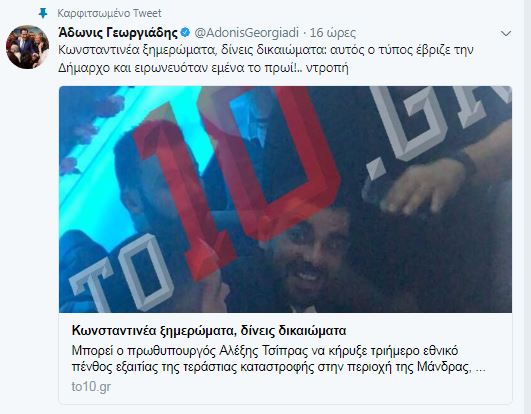531x414 pixels.
Task: Click the grey 'TO' watermark letters
Action: (120, 276)
